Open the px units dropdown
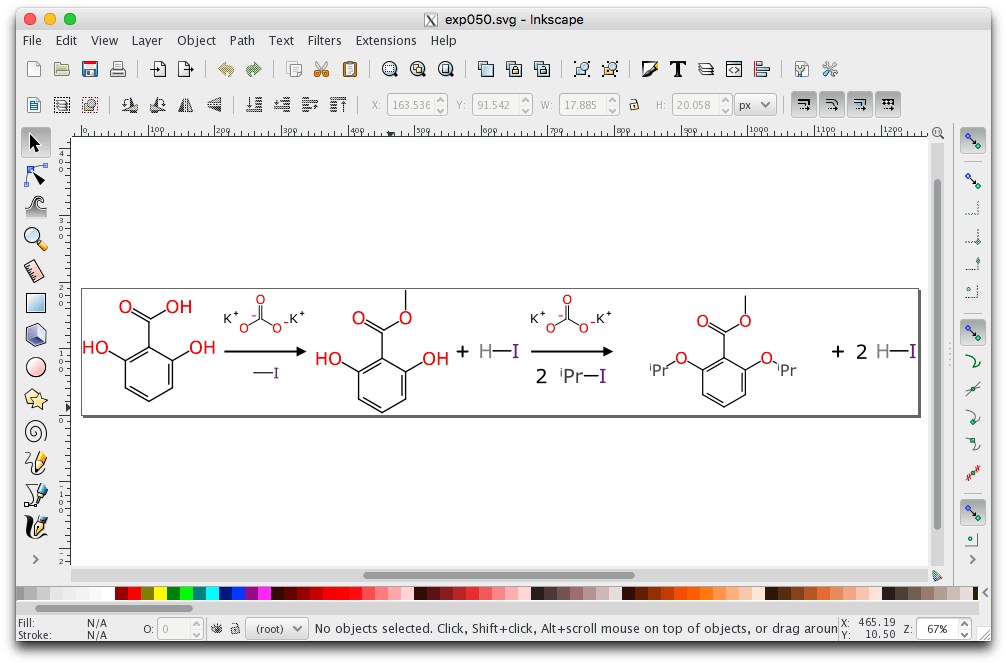The width and height of the screenshot is (1007, 665). coord(755,104)
